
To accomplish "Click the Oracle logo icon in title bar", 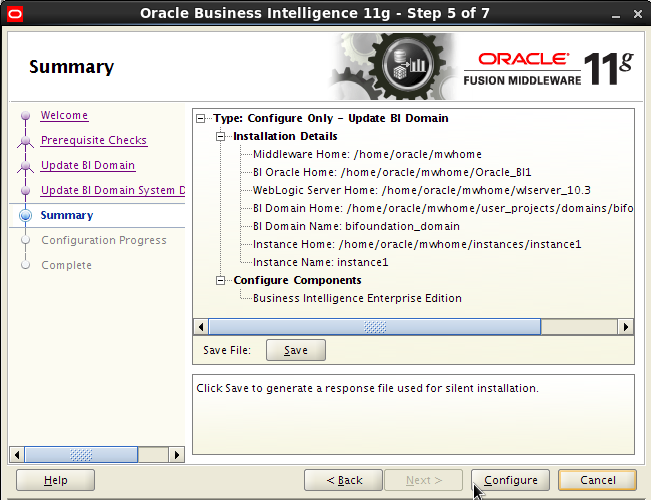I will [x=15, y=14].
